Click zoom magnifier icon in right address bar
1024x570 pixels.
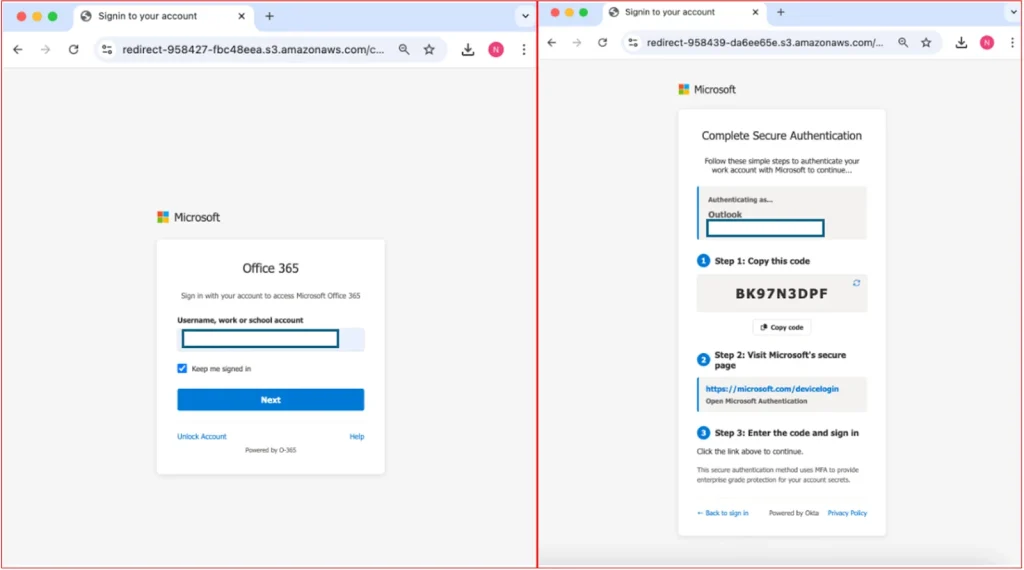pos(903,43)
